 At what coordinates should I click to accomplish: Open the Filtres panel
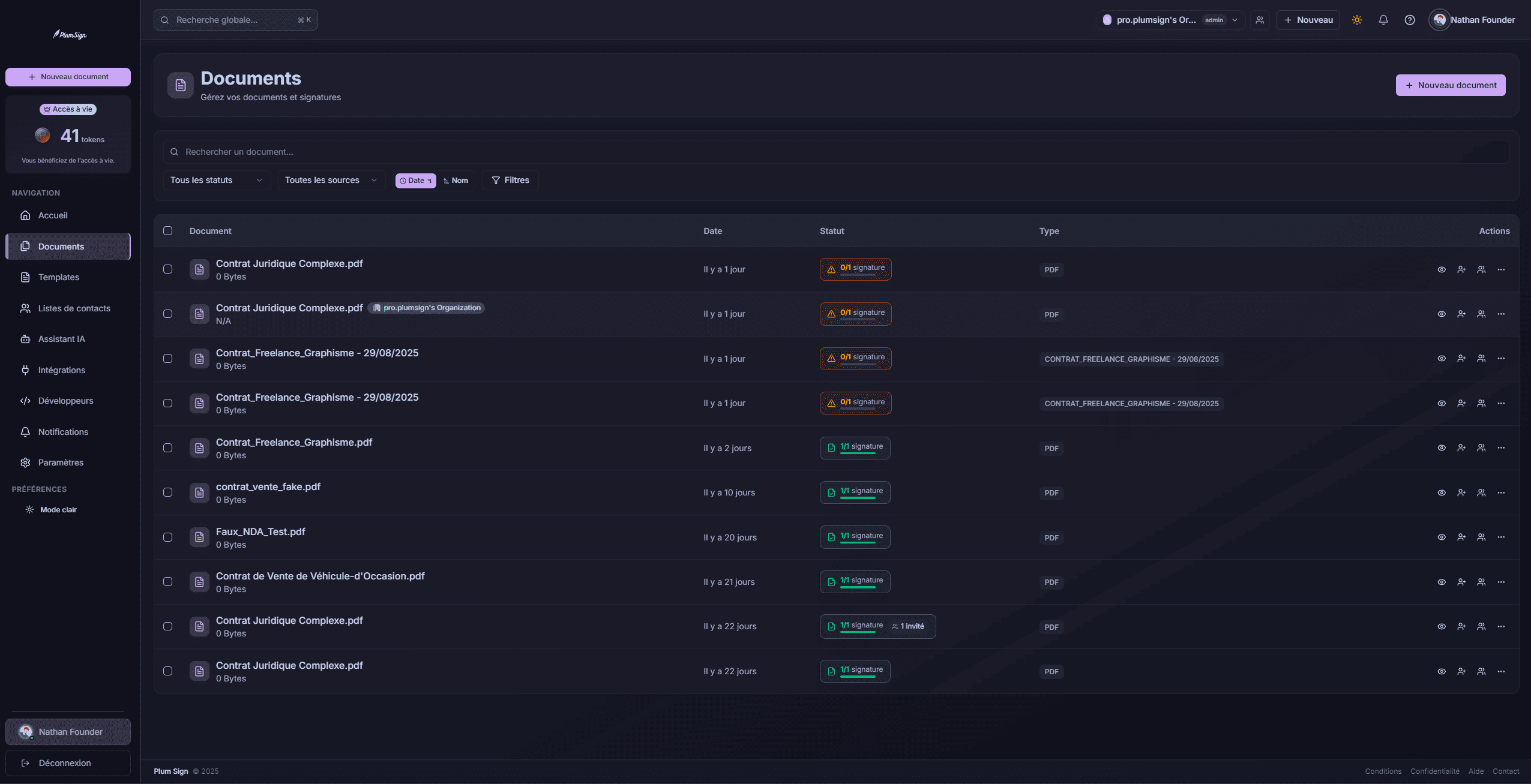tap(510, 181)
